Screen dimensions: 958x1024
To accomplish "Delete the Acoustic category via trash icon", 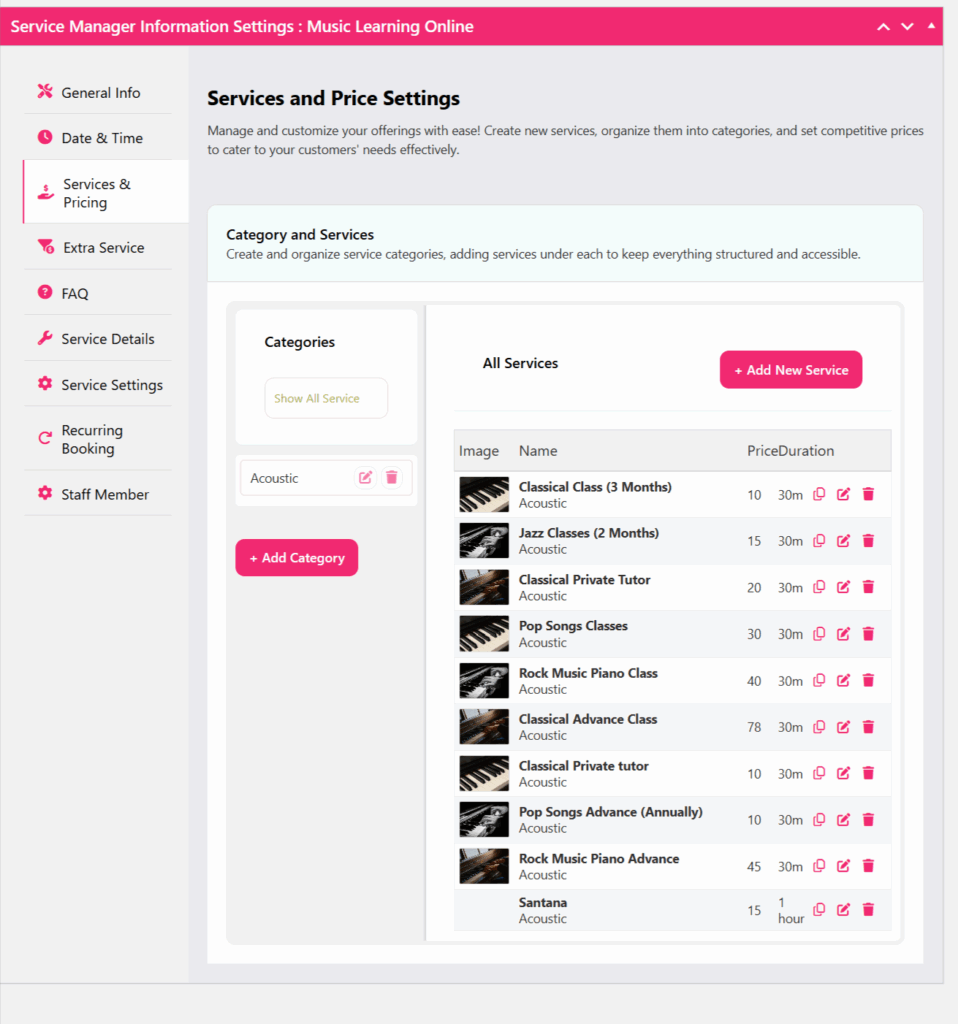I will (391, 477).
